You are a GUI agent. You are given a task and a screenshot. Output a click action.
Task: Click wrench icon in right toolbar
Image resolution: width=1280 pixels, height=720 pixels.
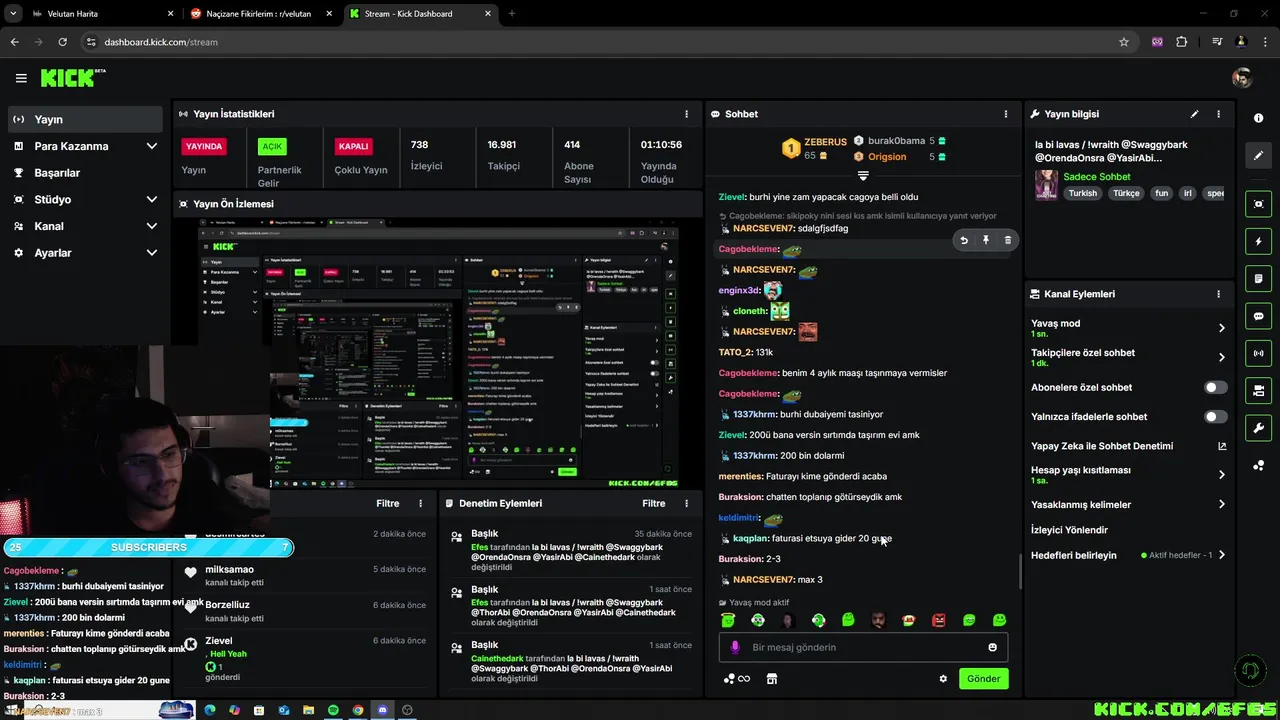coord(1258,428)
